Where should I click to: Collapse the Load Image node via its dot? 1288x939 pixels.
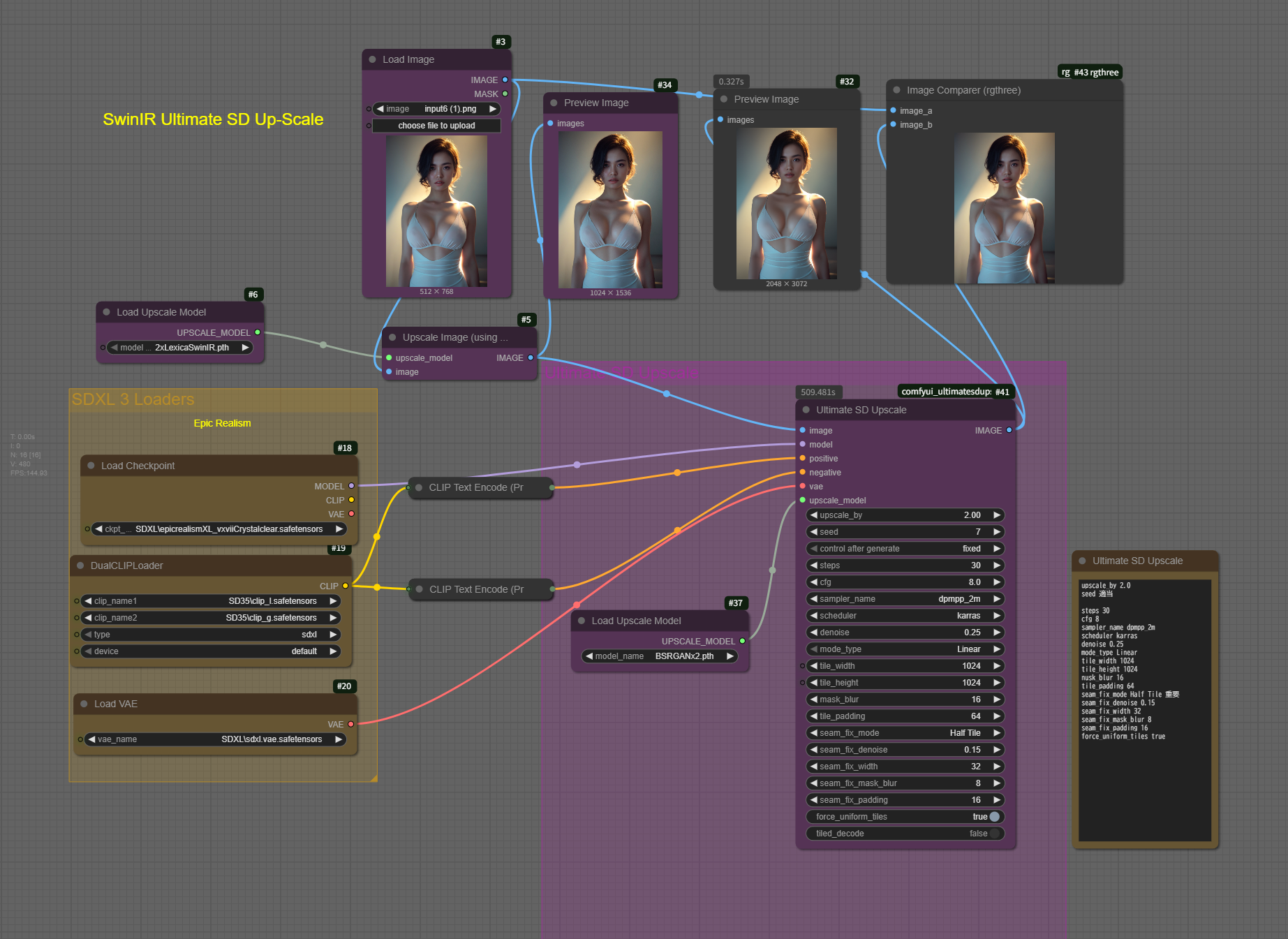372,60
